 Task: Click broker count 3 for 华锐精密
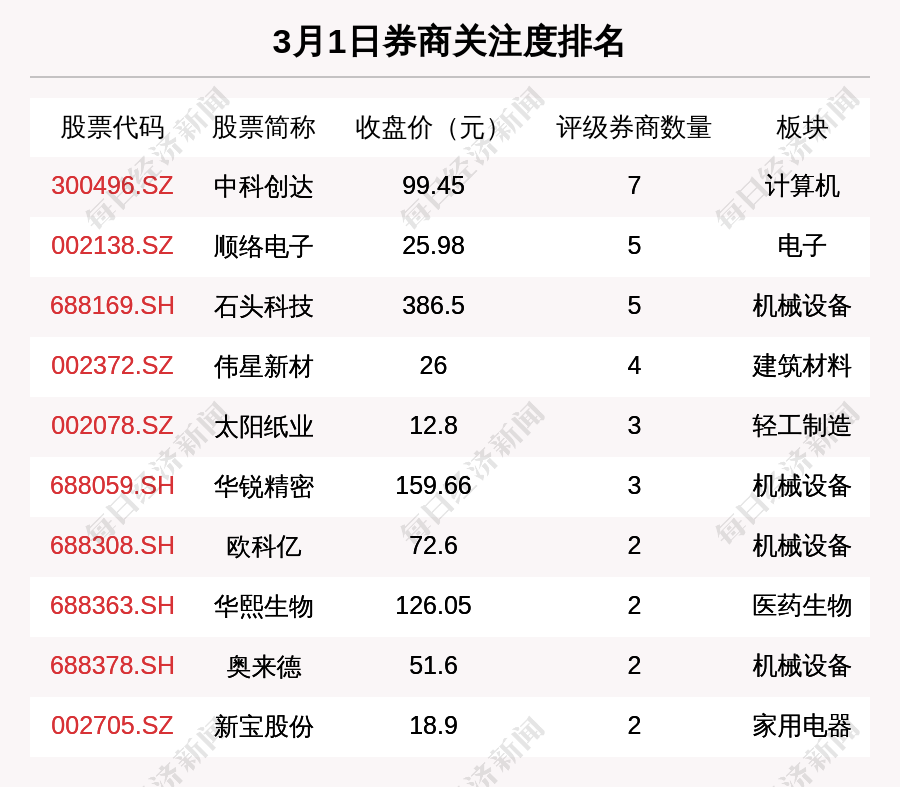click(x=634, y=486)
